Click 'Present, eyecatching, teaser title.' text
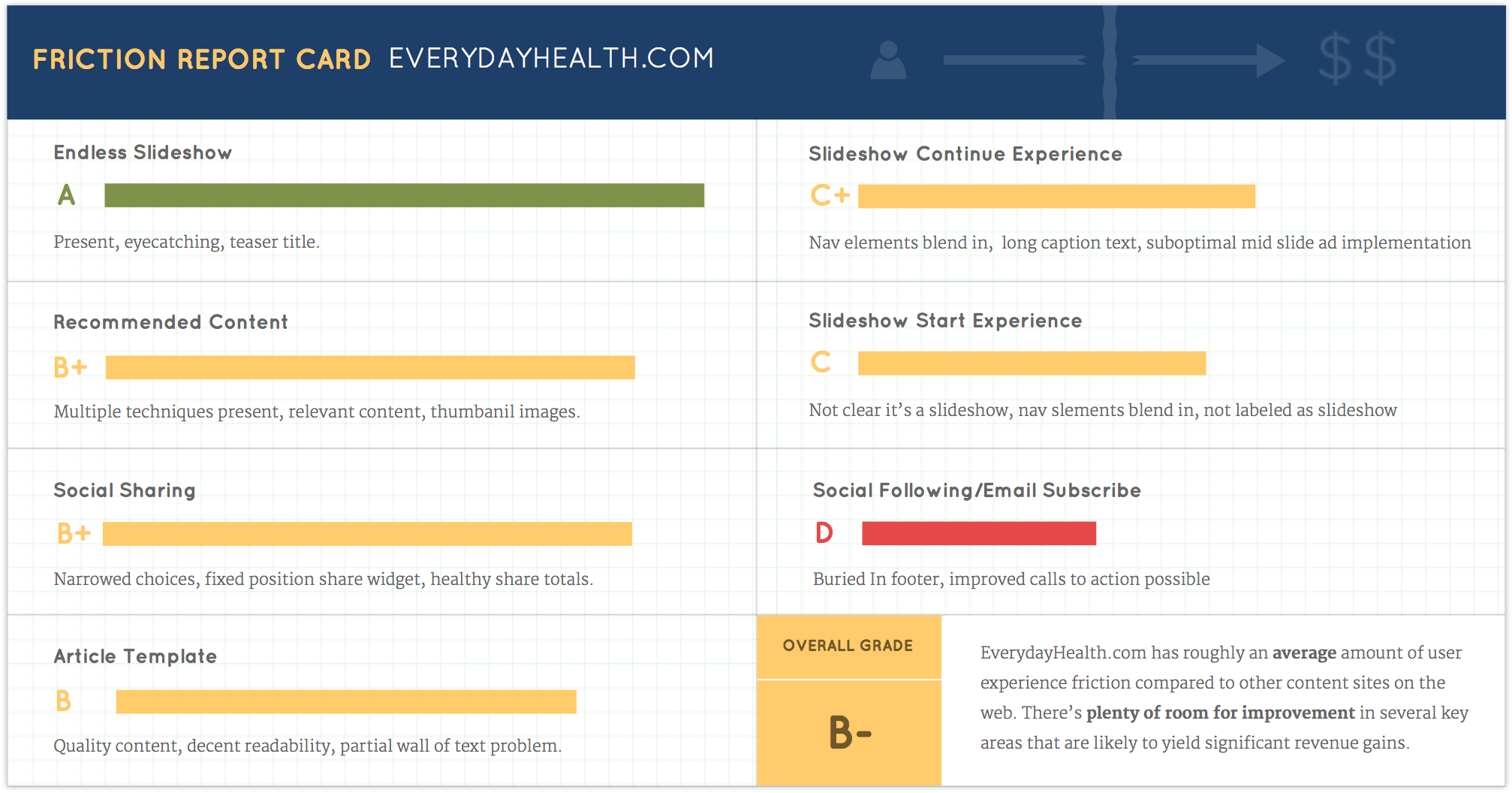This screenshot has height=793, width=1512. (x=186, y=242)
